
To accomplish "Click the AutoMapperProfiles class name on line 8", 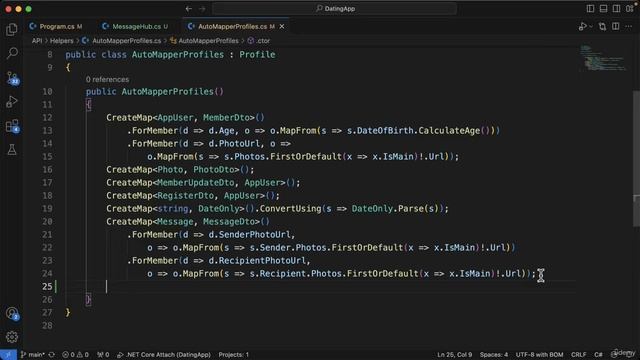I will coord(178,55).
